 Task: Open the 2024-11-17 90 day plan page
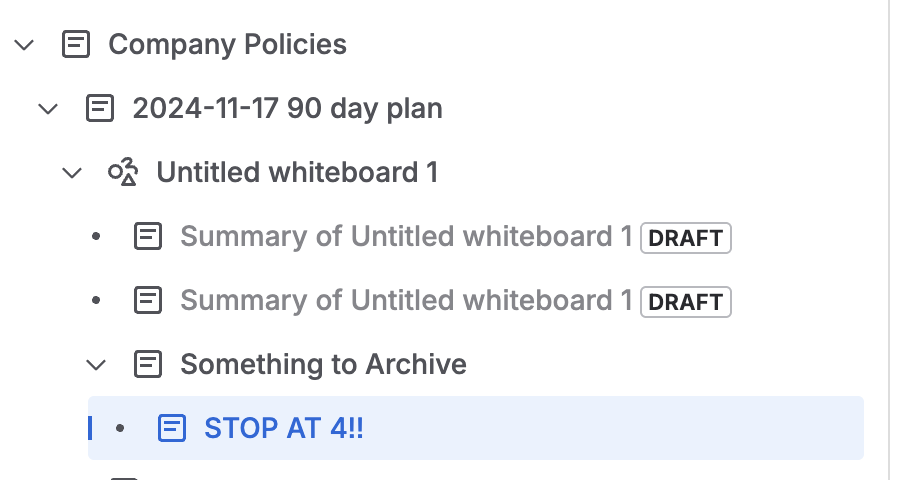(x=287, y=108)
